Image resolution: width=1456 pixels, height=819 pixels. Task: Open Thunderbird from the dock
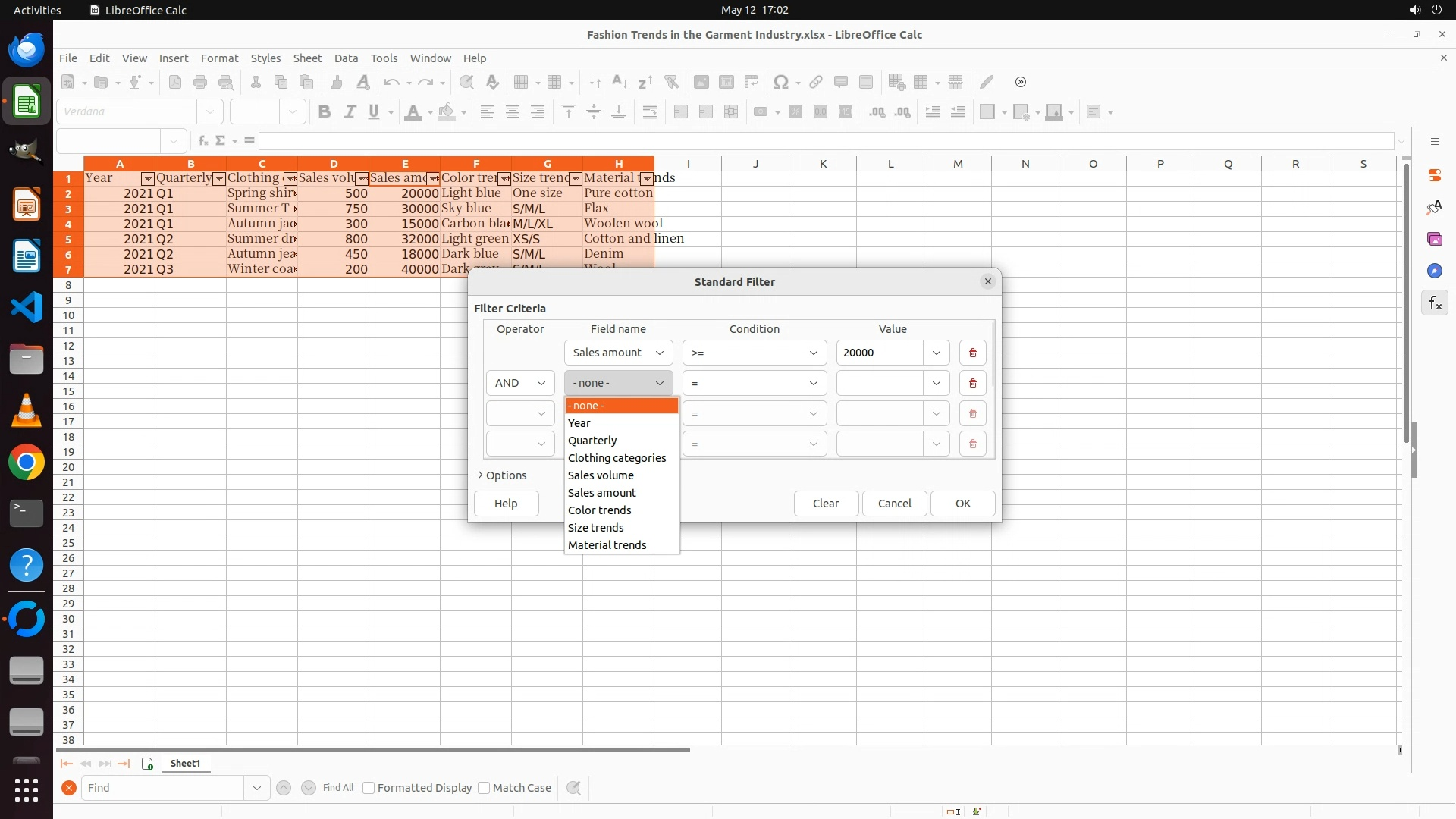click(27, 50)
